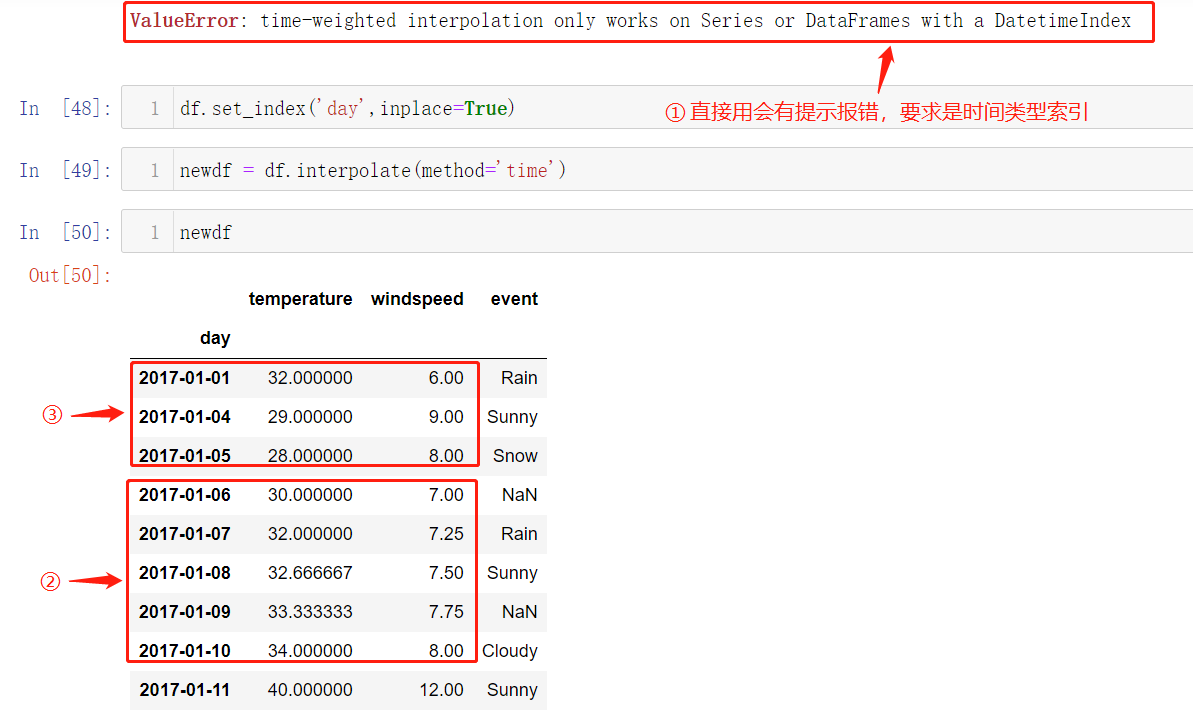Click event Sunny in 2017-01-04 row

(x=512, y=417)
